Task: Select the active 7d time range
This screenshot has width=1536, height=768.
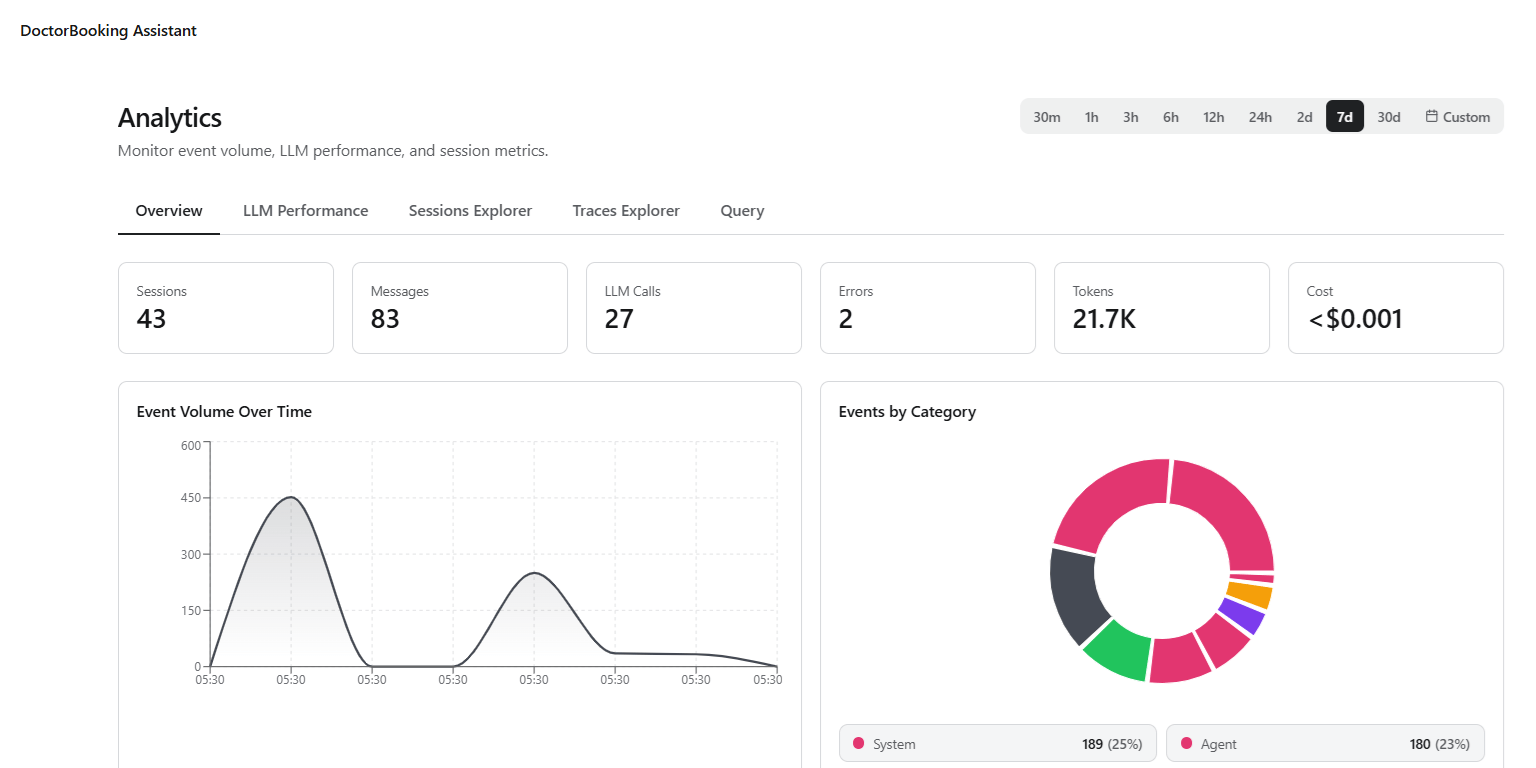Action: (x=1345, y=116)
